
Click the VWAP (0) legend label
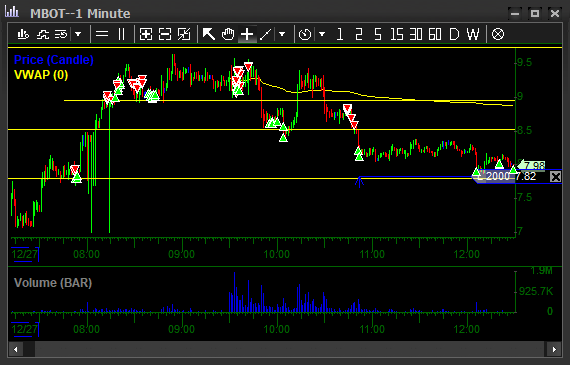coord(41,75)
